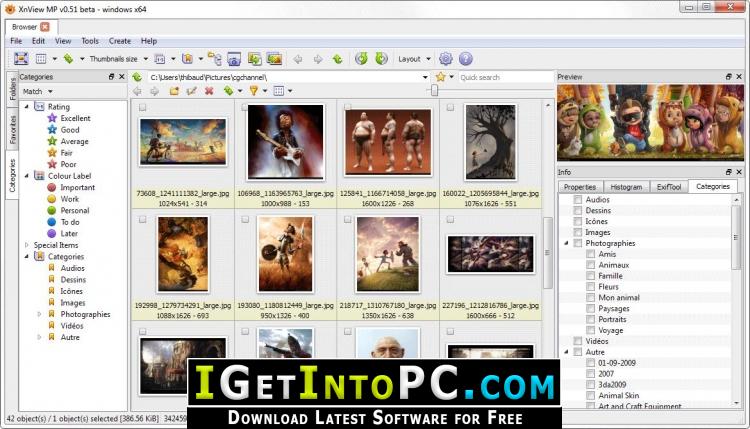
Task: Select the Excellent rating star
Action: [52, 118]
